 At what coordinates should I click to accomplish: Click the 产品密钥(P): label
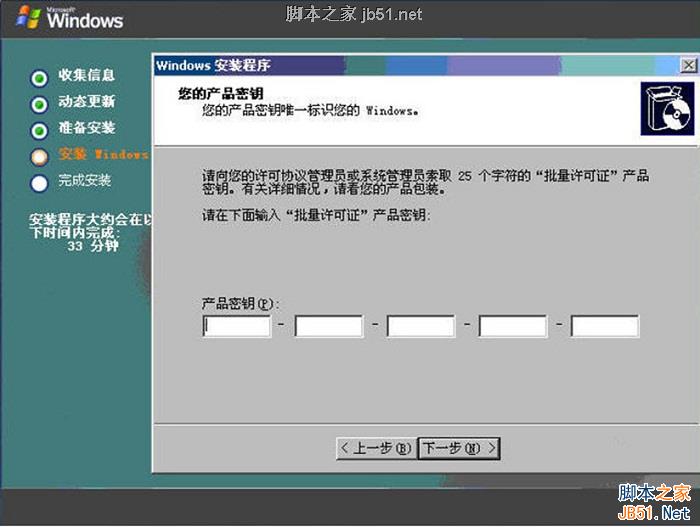(241, 304)
